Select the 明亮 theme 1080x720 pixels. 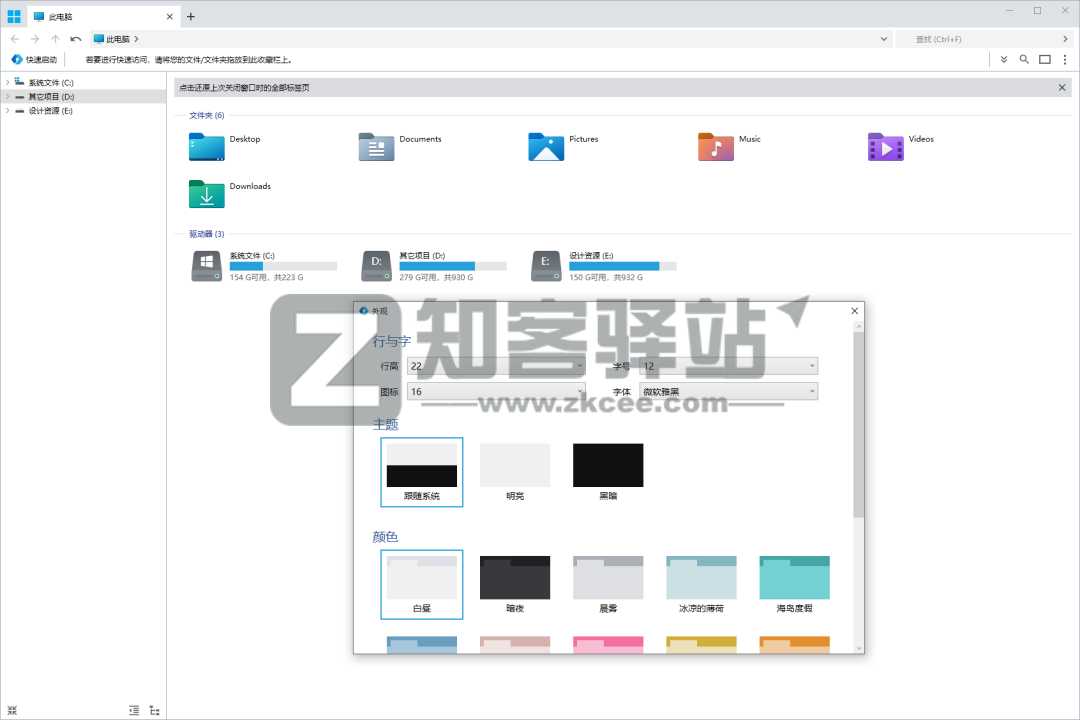(515, 464)
